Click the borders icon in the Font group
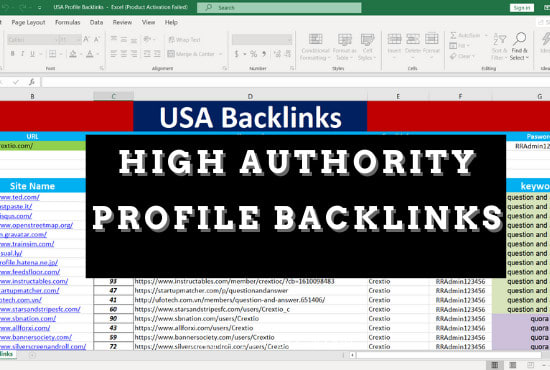Screen dimensions: 550x370 53,54
